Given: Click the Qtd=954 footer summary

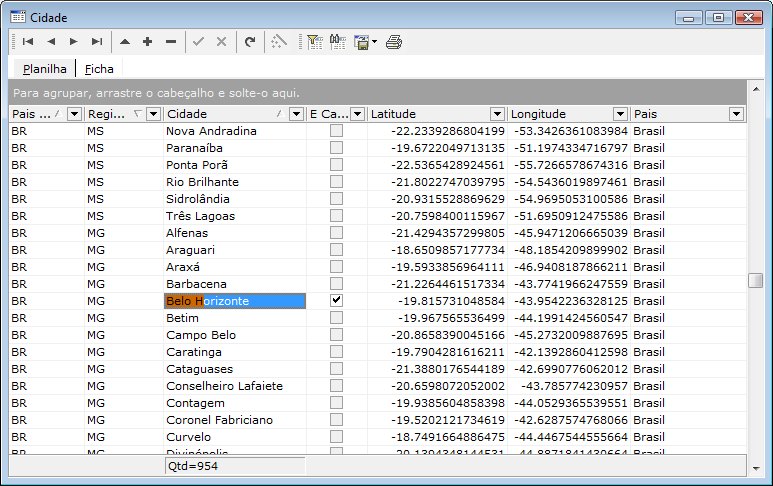Looking at the screenshot, I should pyautogui.click(x=235, y=466).
